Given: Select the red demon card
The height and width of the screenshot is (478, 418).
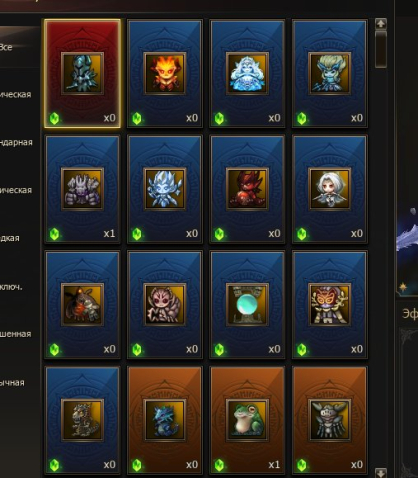Looking at the screenshot, I should click(x=247, y=189).
